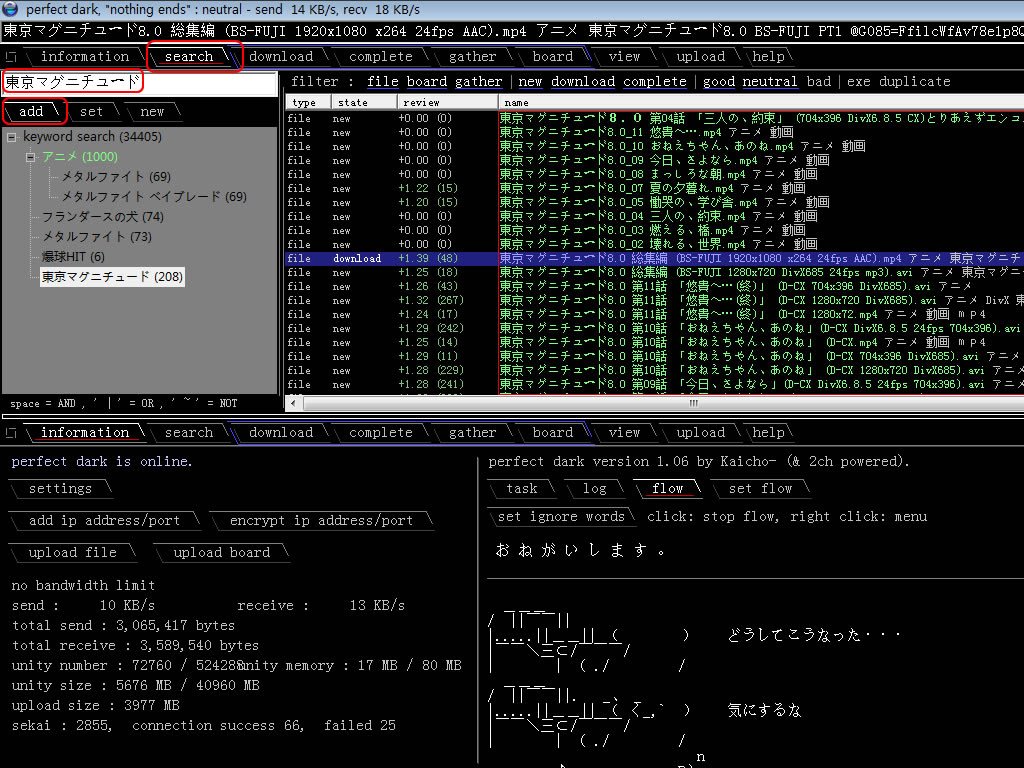
Task: Open the upper upload tab
Action: [701, 57]
